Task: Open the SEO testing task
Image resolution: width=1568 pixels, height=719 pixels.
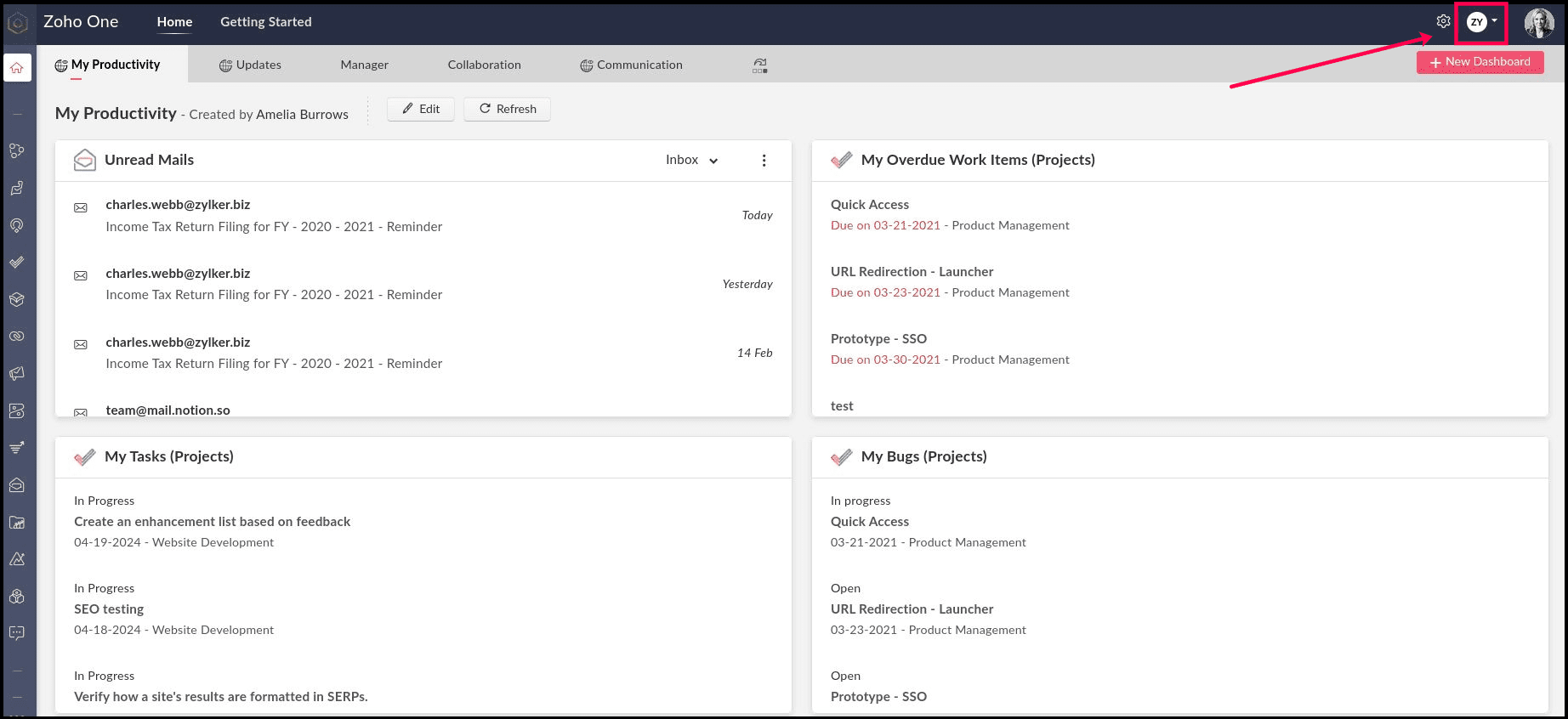Action: click(x=109, y=609)
